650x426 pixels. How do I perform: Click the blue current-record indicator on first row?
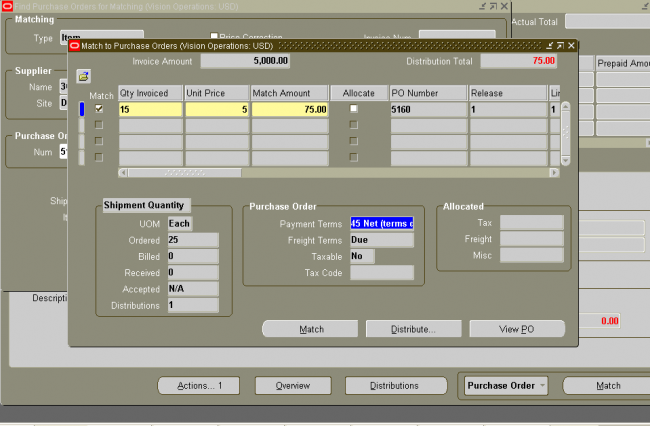[82, 109]
